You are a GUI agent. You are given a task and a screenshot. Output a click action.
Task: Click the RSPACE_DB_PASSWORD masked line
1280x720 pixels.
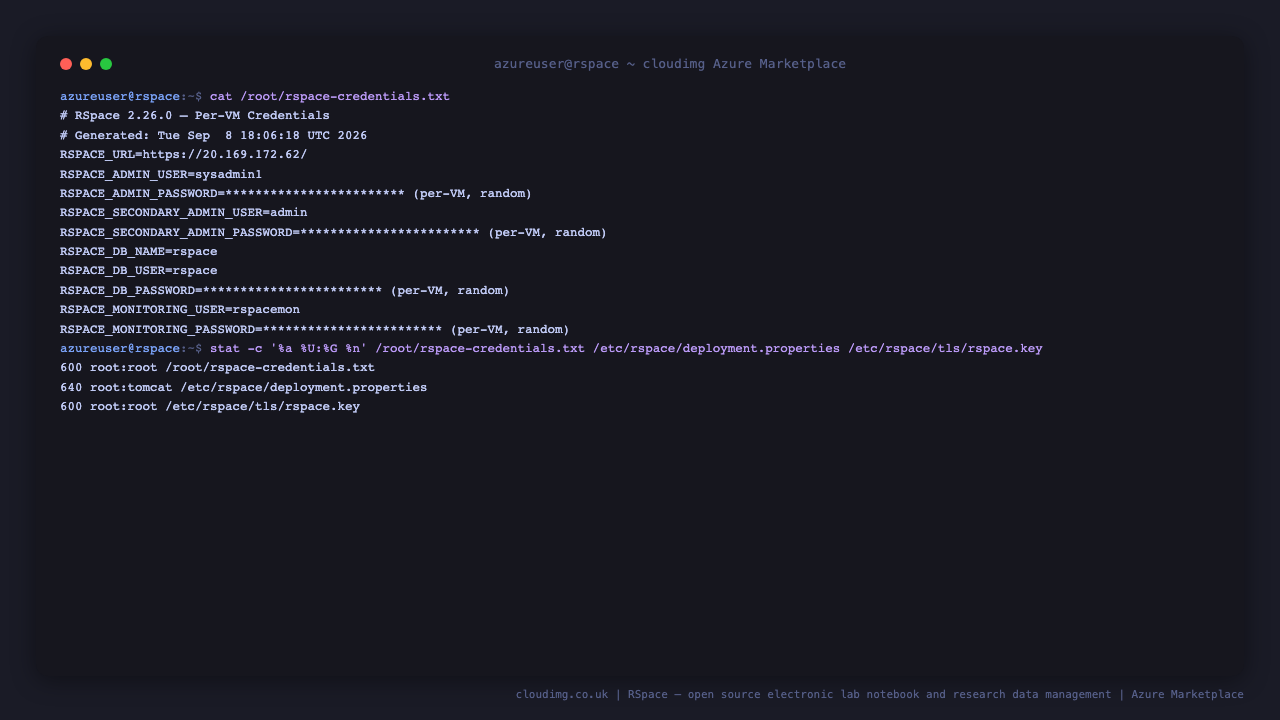[285, 290]
